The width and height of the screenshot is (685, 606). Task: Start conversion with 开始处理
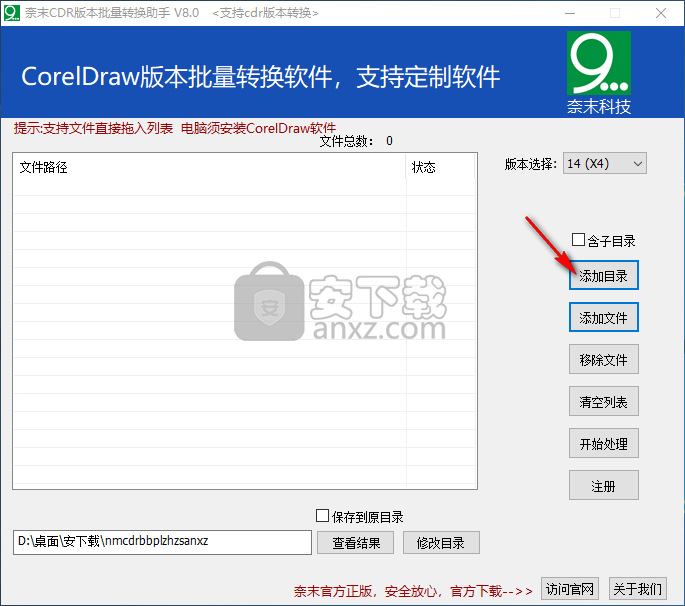click(x=603, y=443)
